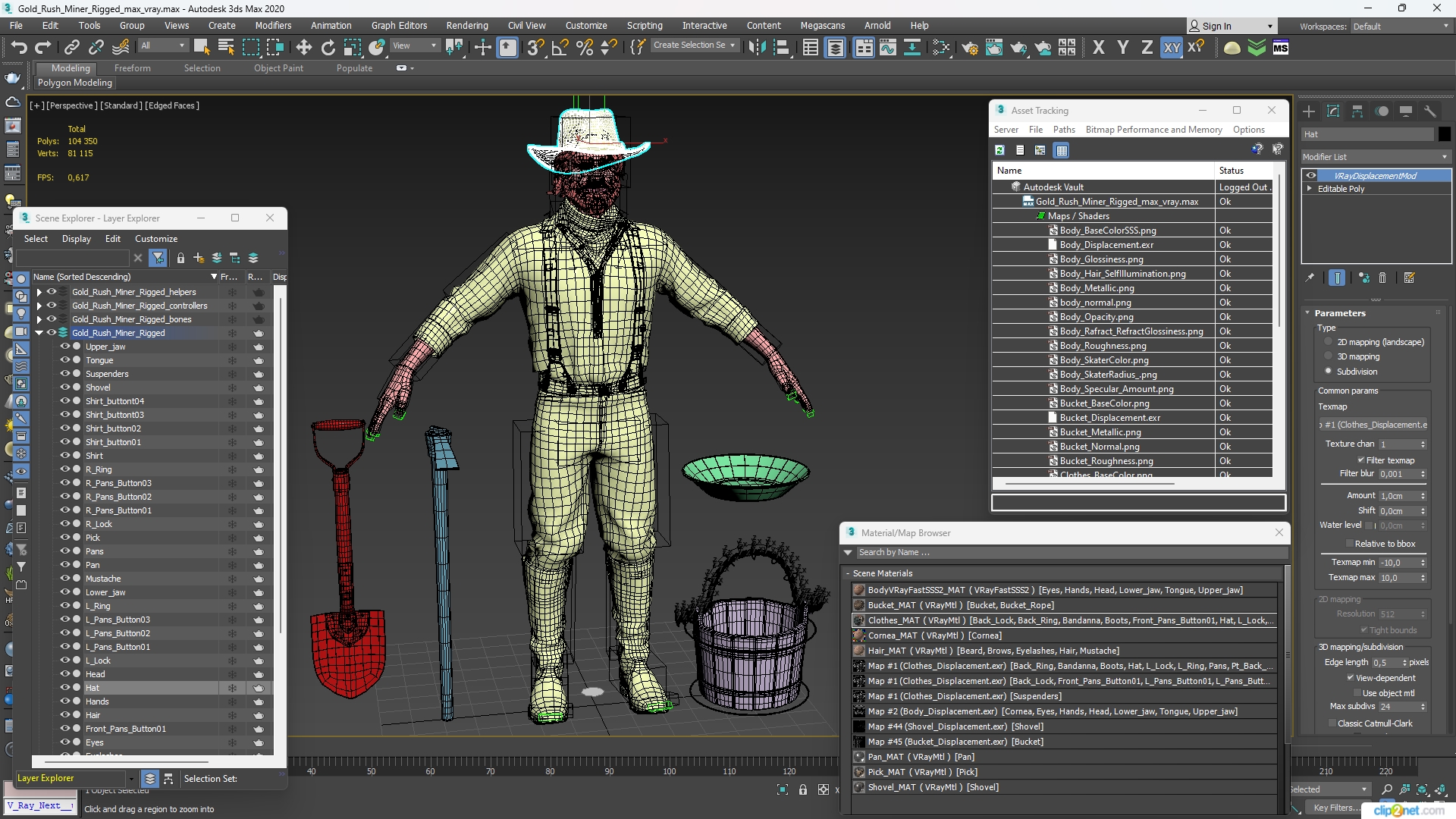Click Bitmap Performance and Memory menu
Screen dimensions: 1456x819
click(1153, 130)
